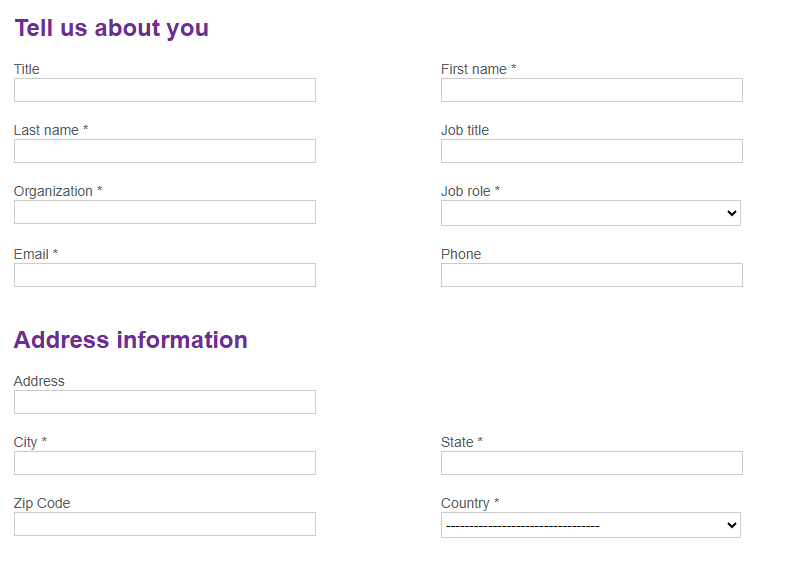Focus the Phone number text box
Screen dimensions: 802x566
click(x=591, y=275)
